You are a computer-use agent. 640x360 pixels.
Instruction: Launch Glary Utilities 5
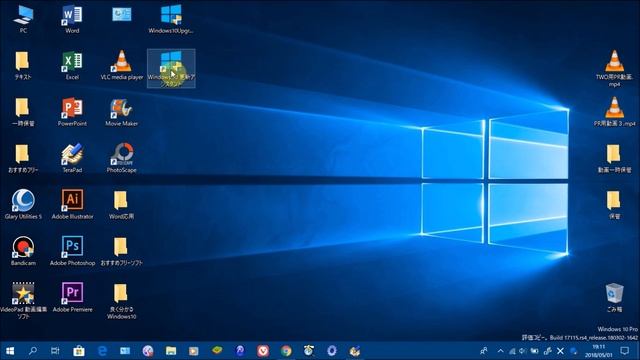pyautogui.click(x=23, y=205)
